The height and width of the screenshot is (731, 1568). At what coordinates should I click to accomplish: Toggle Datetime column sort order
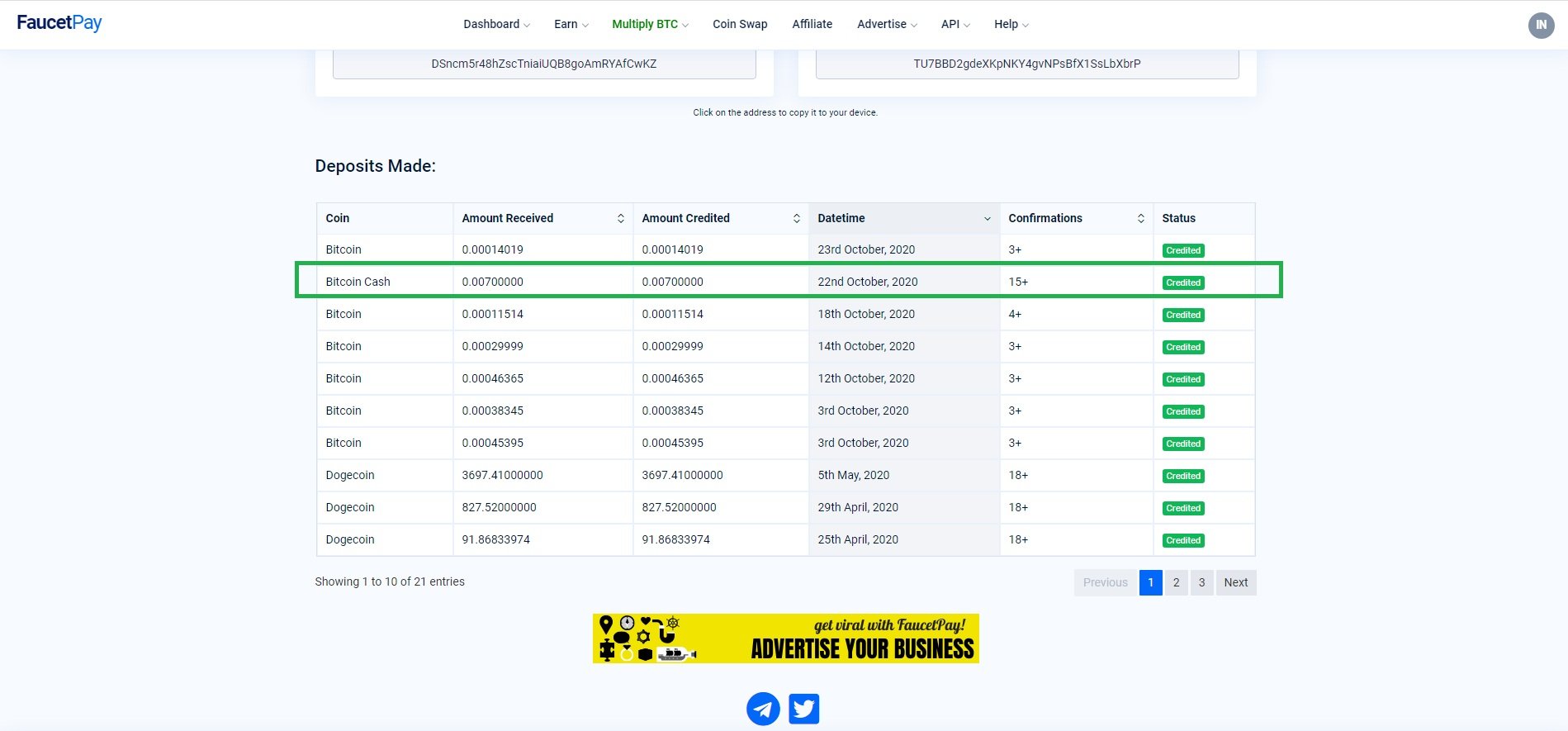pyautogui.click(x=987, y=218)
